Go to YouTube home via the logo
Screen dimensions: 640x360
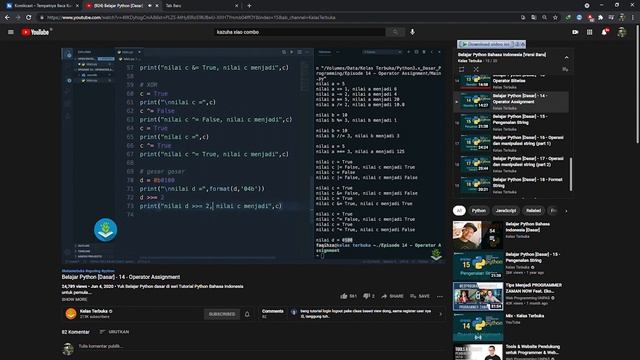35,32
